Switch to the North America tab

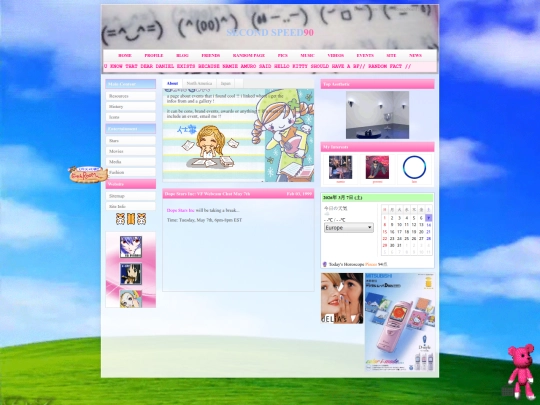pyautogui.click(x=199, y=83)
